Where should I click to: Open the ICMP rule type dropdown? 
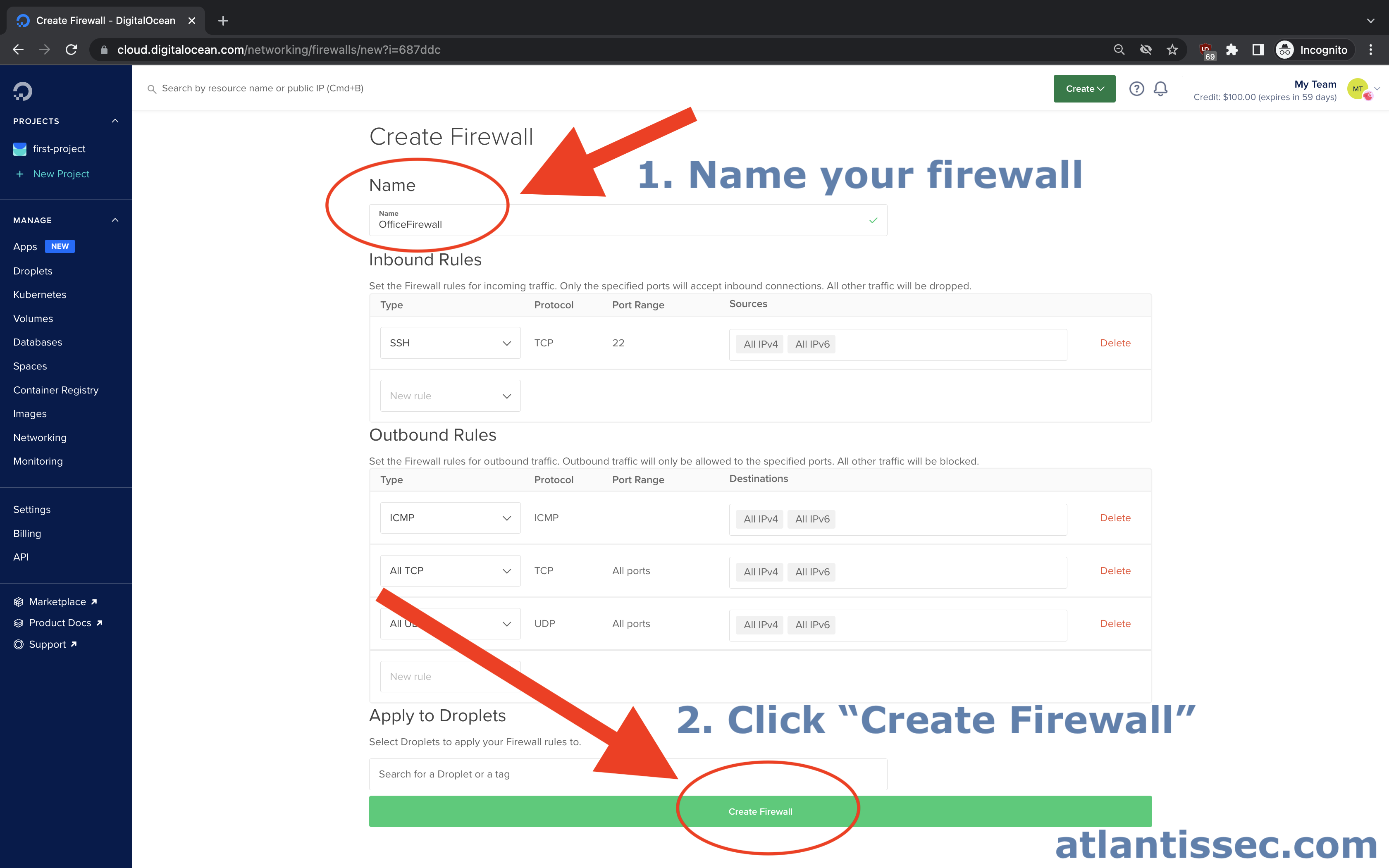click(450, 518)
